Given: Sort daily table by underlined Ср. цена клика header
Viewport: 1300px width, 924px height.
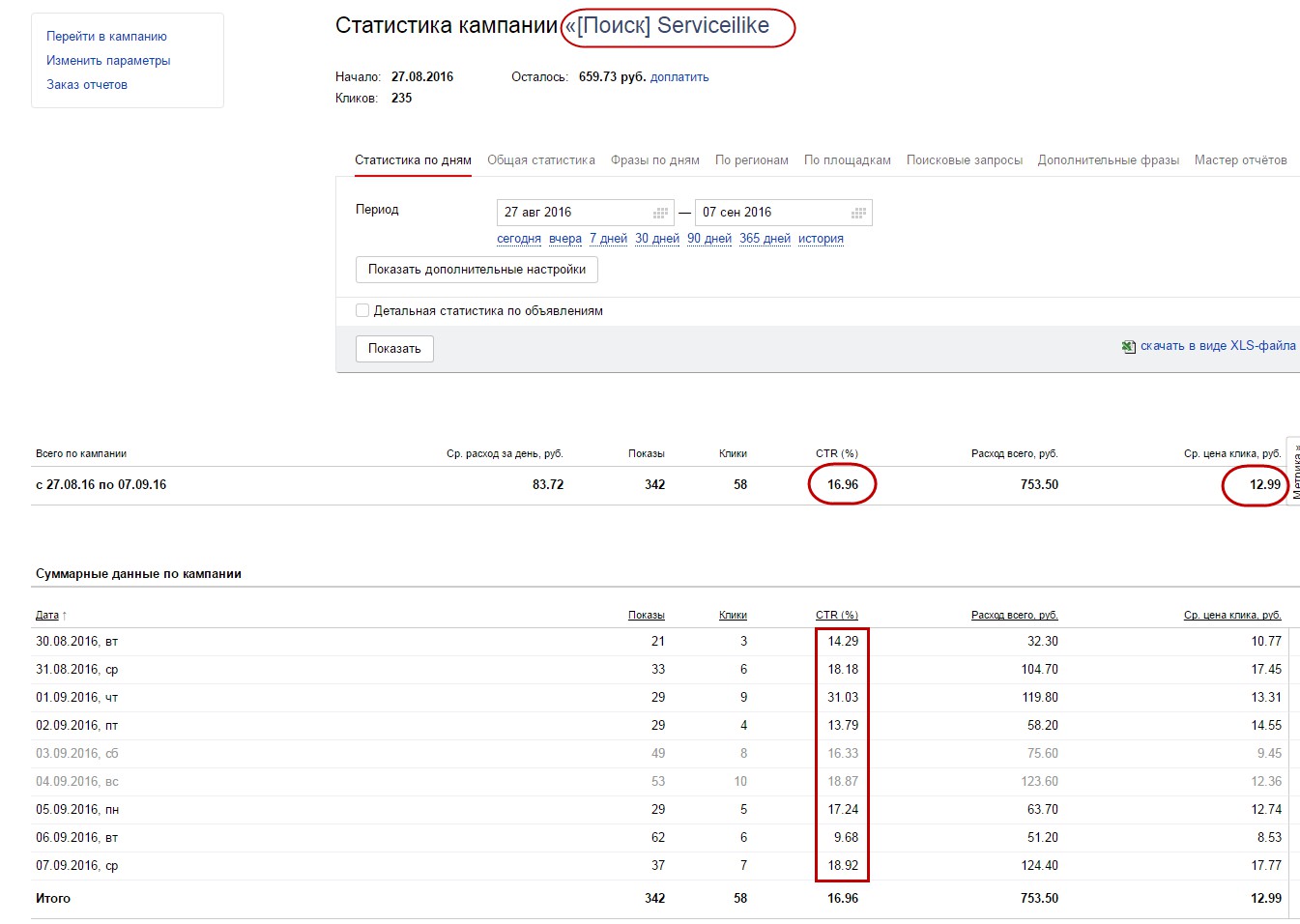Looking at the screenshot, I should pos(1232,616).
